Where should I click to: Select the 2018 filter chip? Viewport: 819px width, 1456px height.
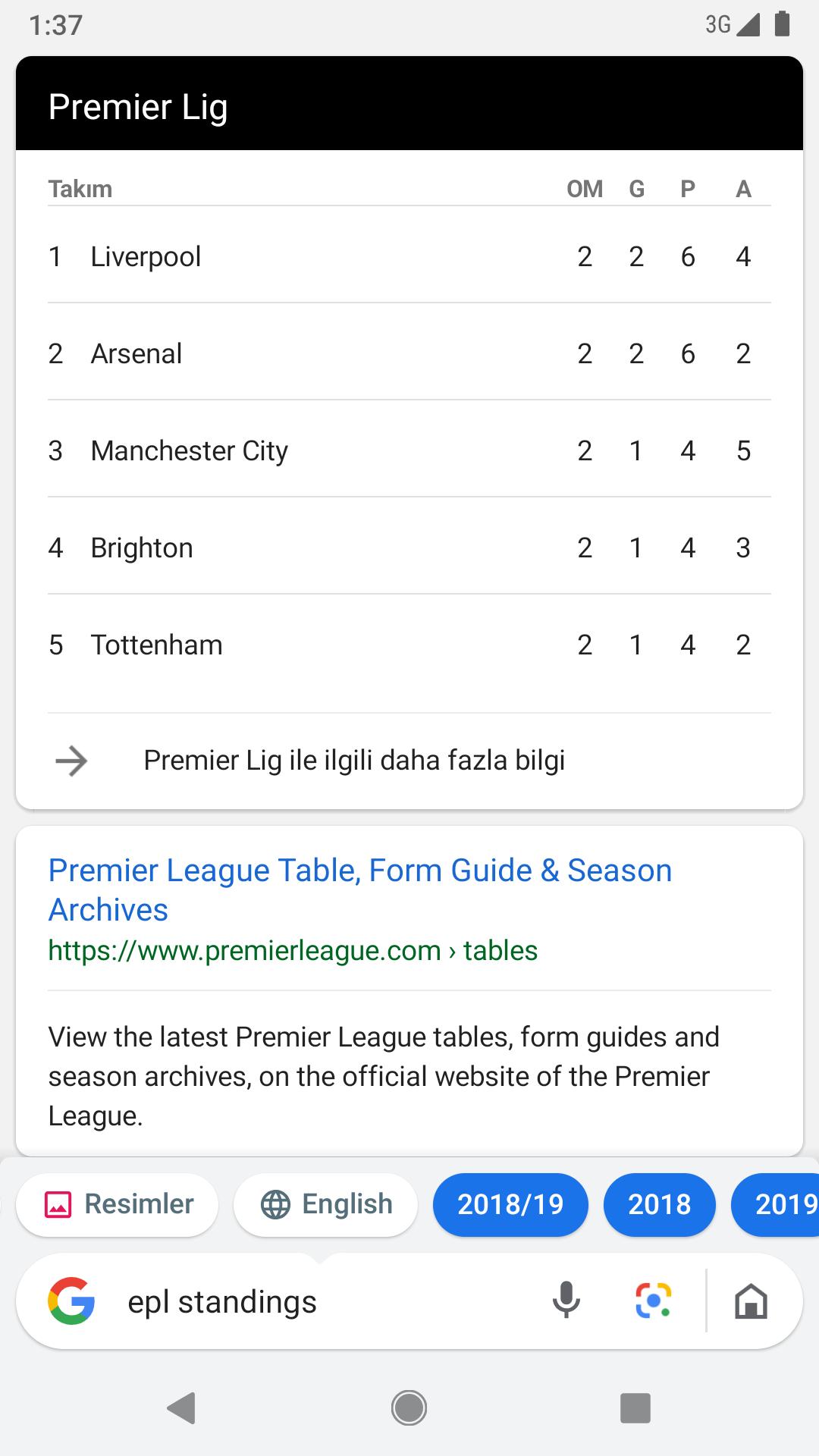[659, 1204]
